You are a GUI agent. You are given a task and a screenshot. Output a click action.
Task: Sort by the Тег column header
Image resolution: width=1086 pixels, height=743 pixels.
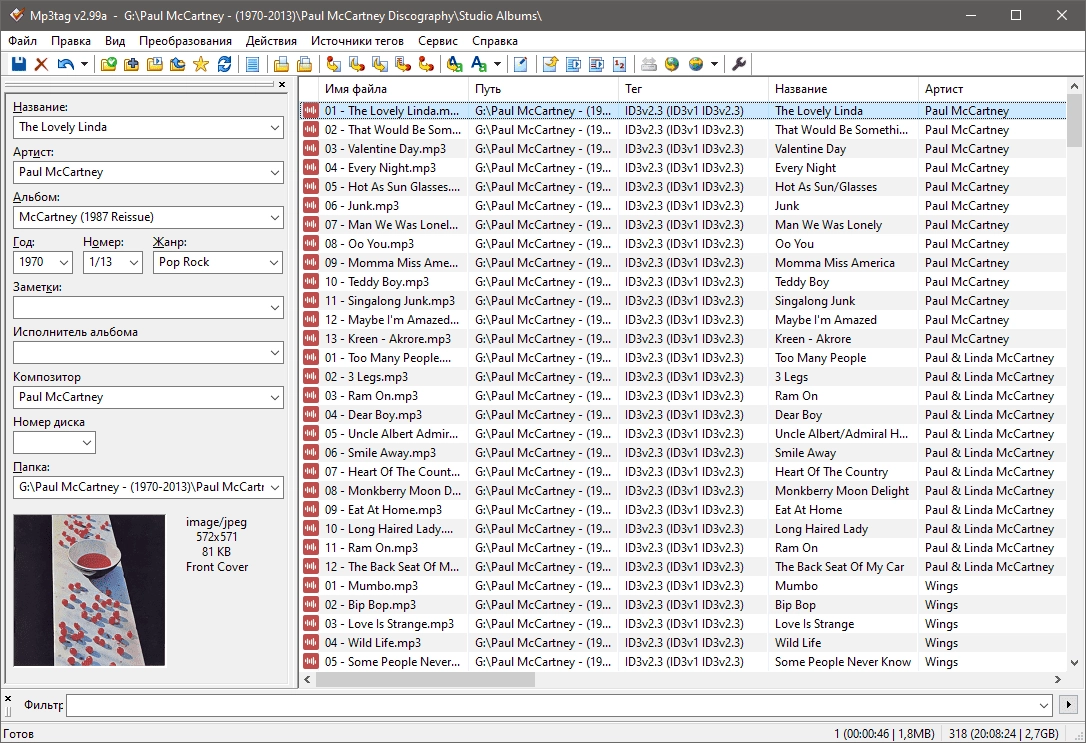pyautogui.click(x=693, y=89)
